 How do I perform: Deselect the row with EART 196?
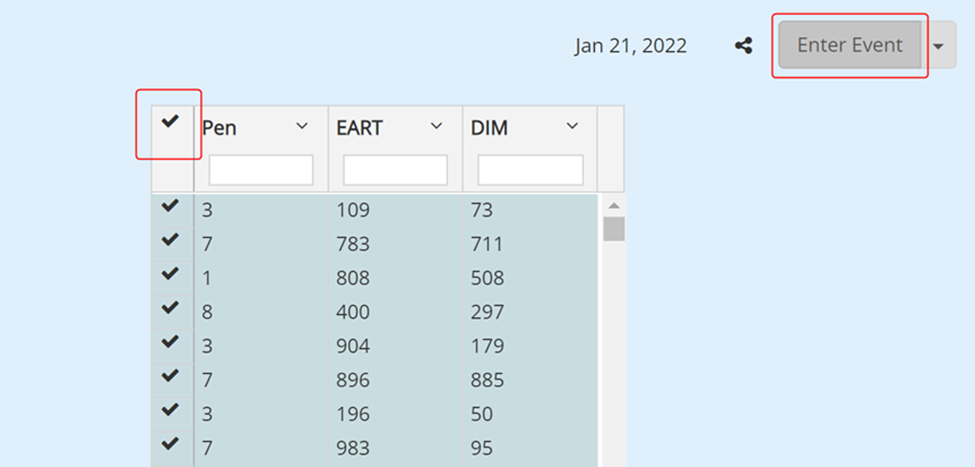[x=170, y=410]
